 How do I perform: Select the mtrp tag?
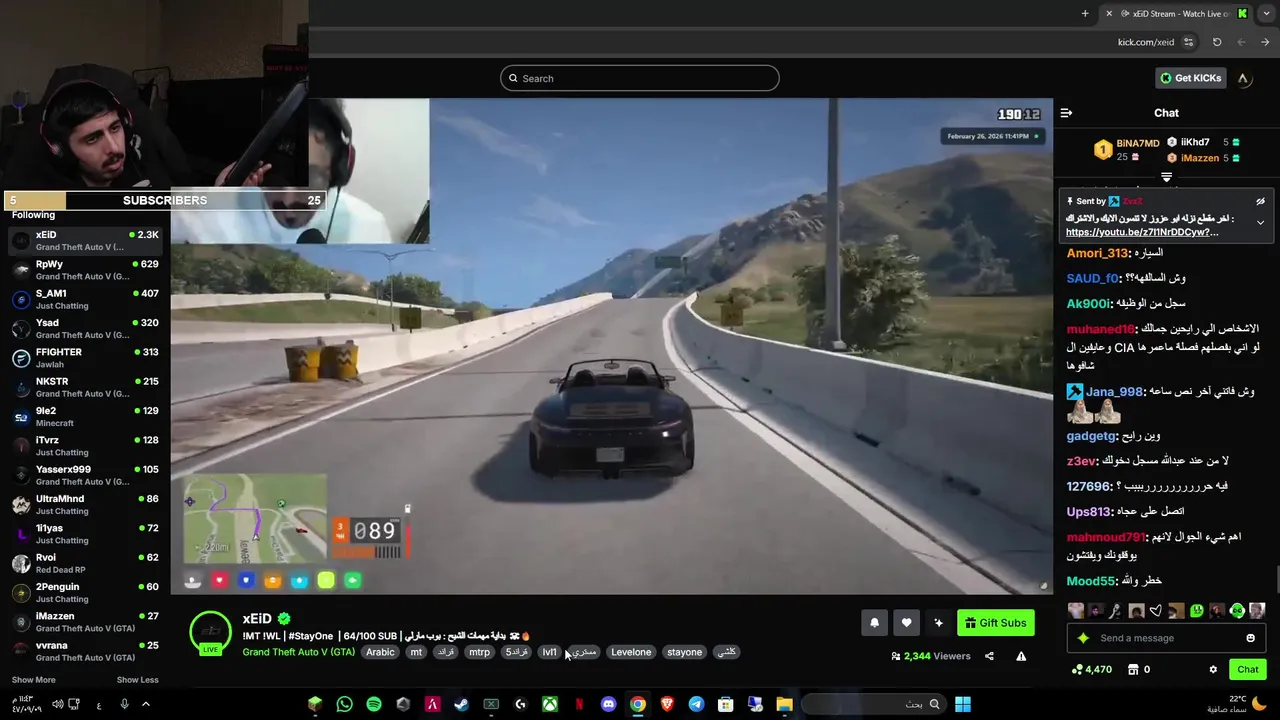point(480,652)
